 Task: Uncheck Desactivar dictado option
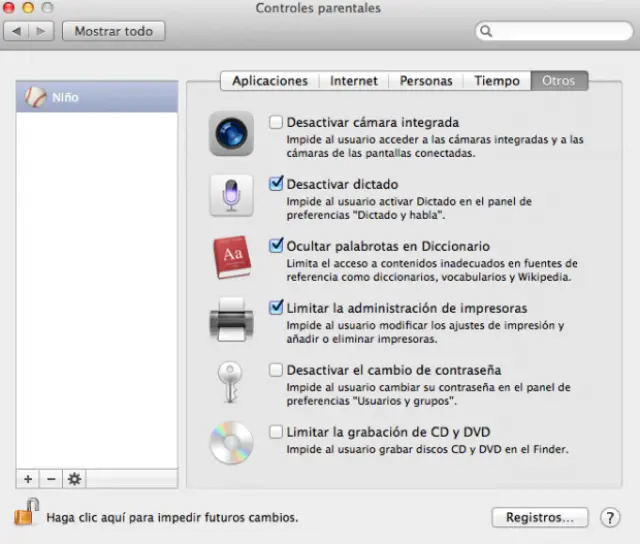[276, 184]
